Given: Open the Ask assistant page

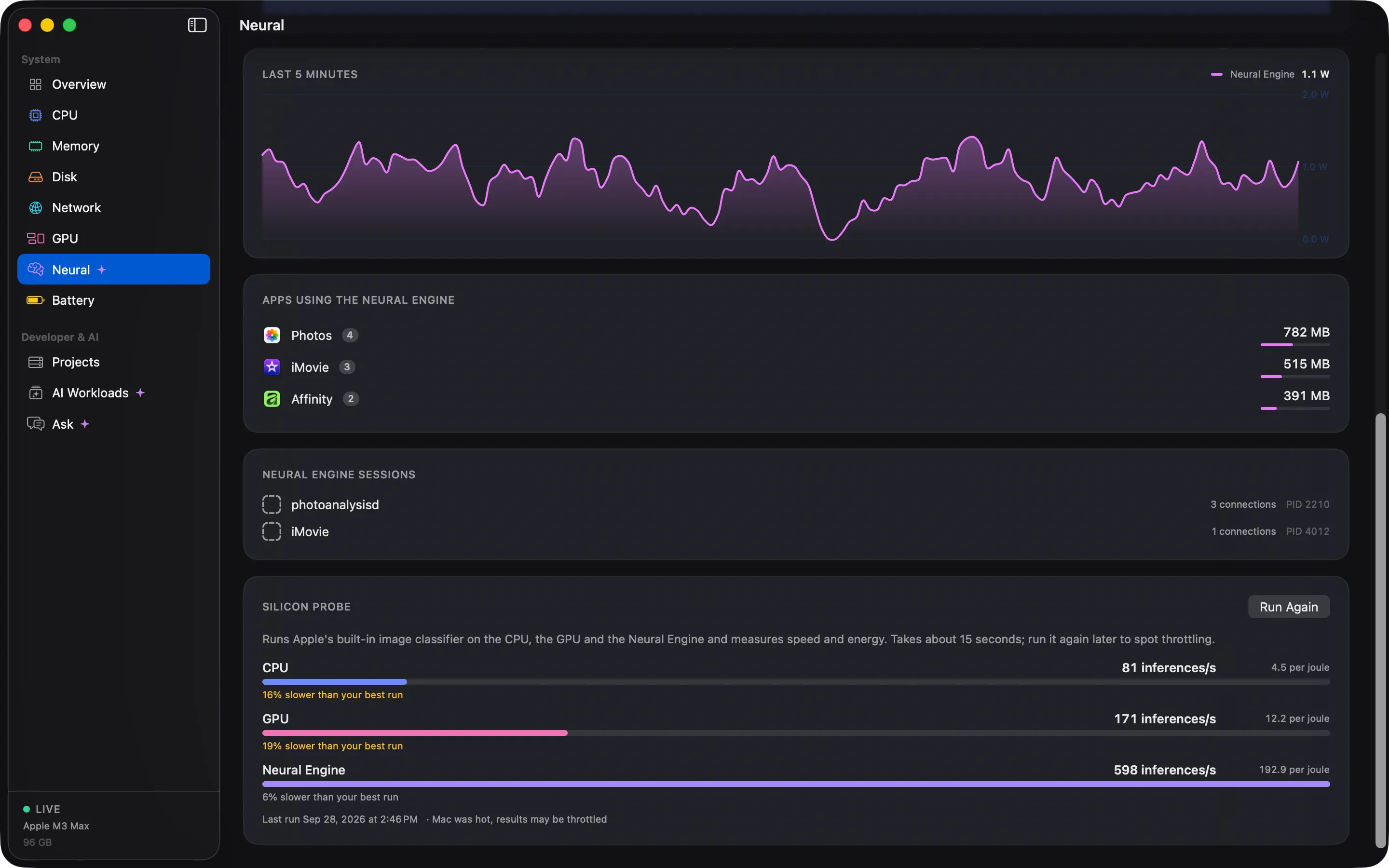Looking at the screenshot, I should (114, 424).
